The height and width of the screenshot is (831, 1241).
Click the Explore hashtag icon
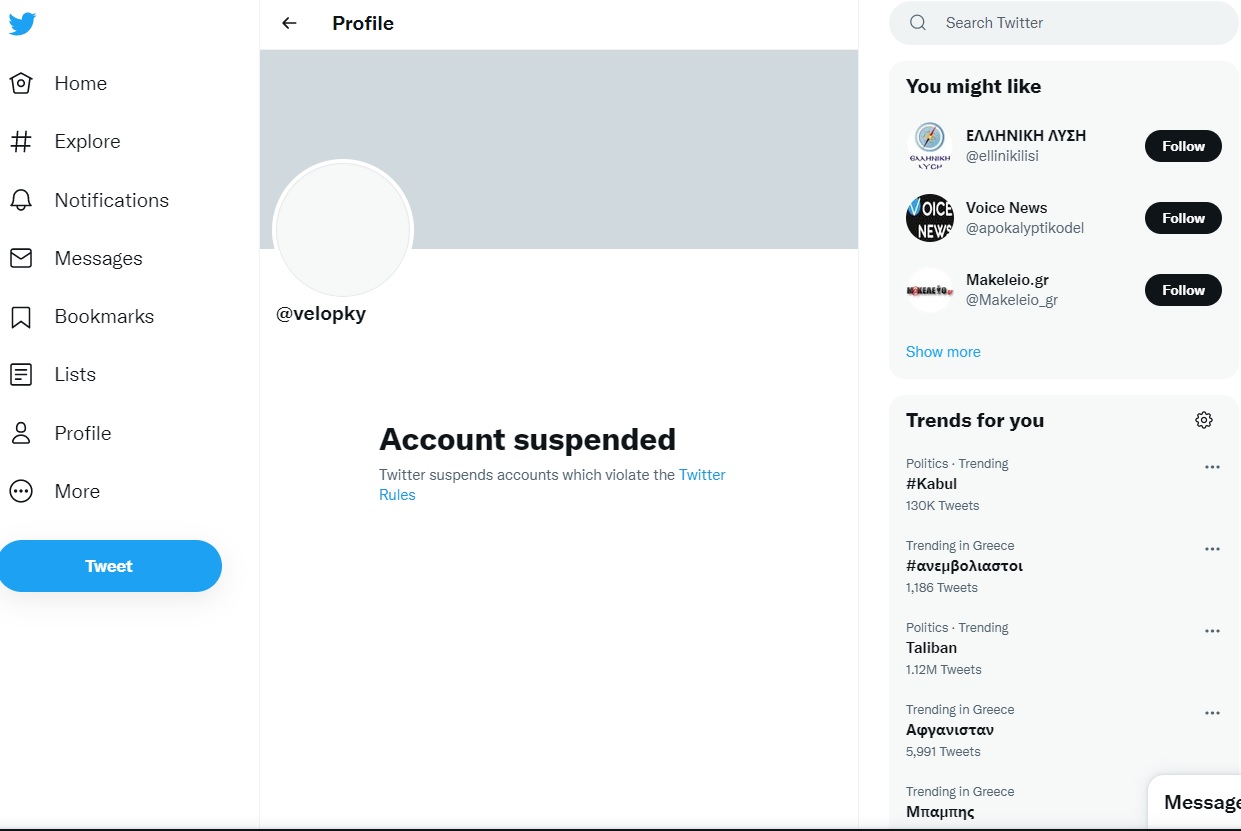point(21,142)
